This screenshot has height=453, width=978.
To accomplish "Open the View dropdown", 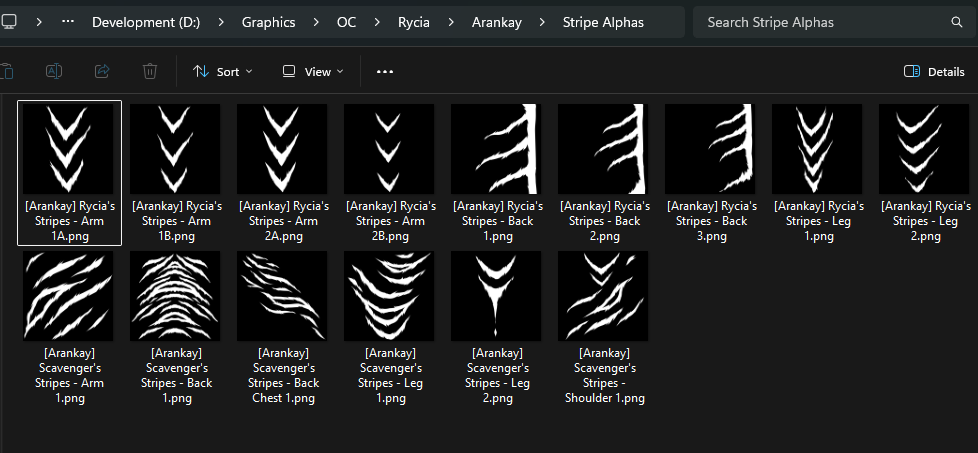I will [x=313, y=72].
